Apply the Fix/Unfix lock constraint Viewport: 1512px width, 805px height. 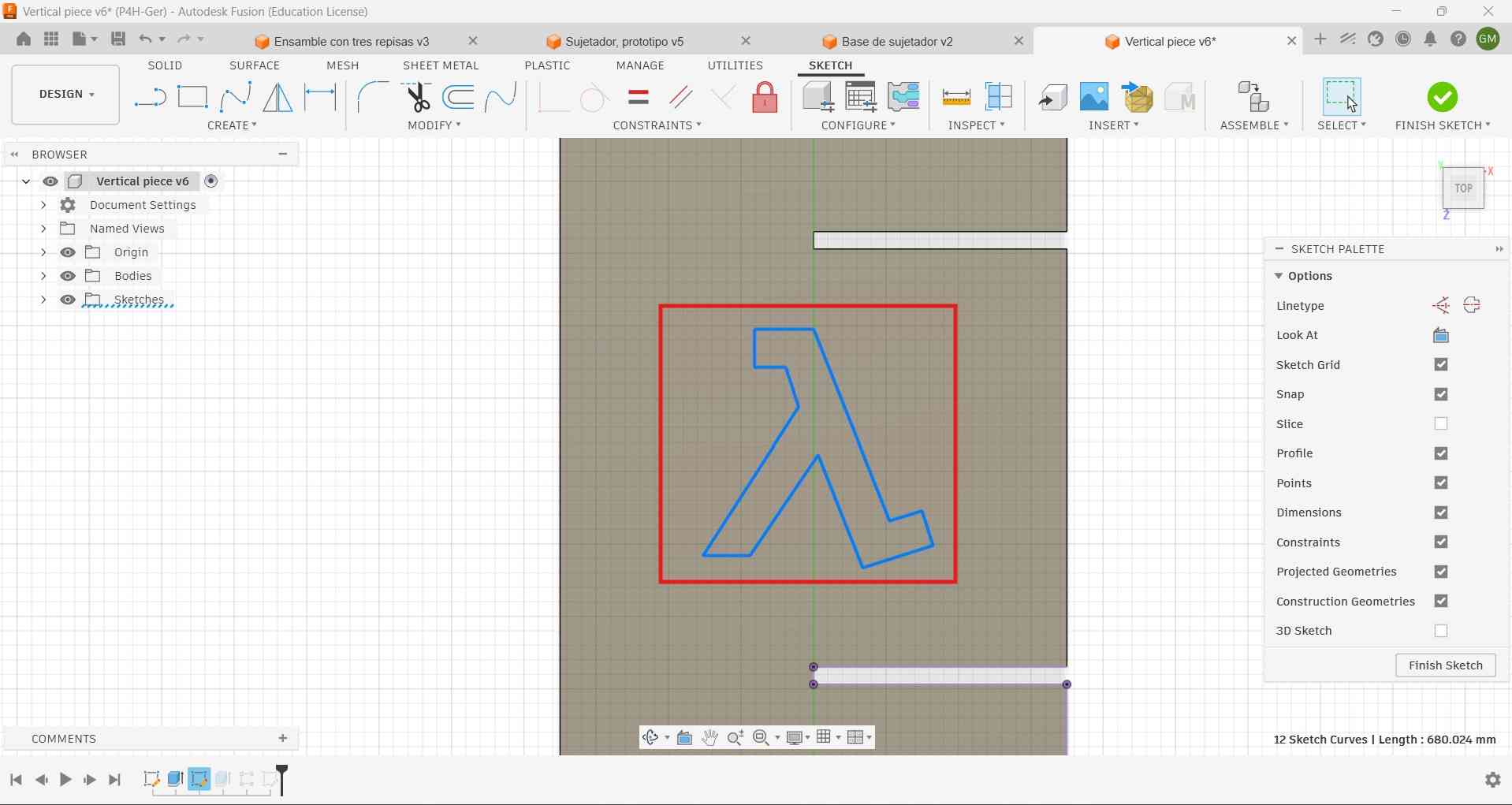(765, 97)
